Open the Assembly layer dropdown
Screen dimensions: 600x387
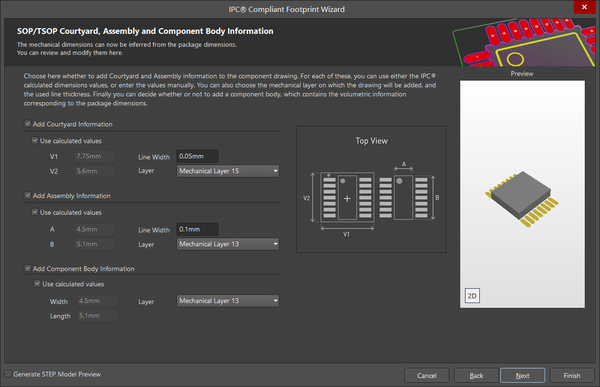click(x=228, y=244)
